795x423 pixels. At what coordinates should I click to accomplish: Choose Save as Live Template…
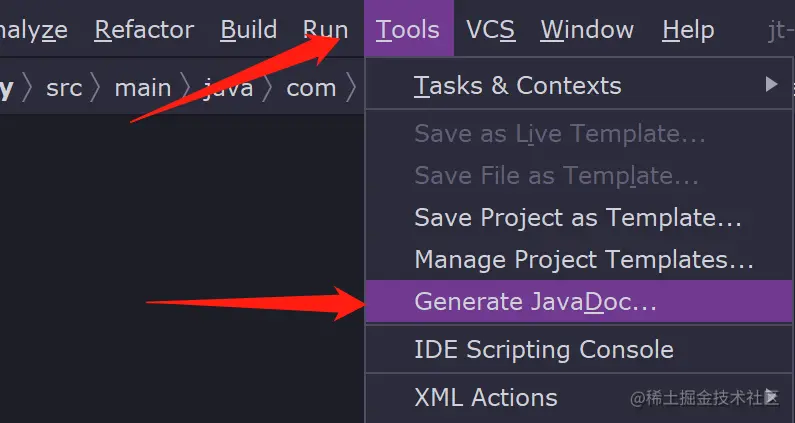[560, 133]
